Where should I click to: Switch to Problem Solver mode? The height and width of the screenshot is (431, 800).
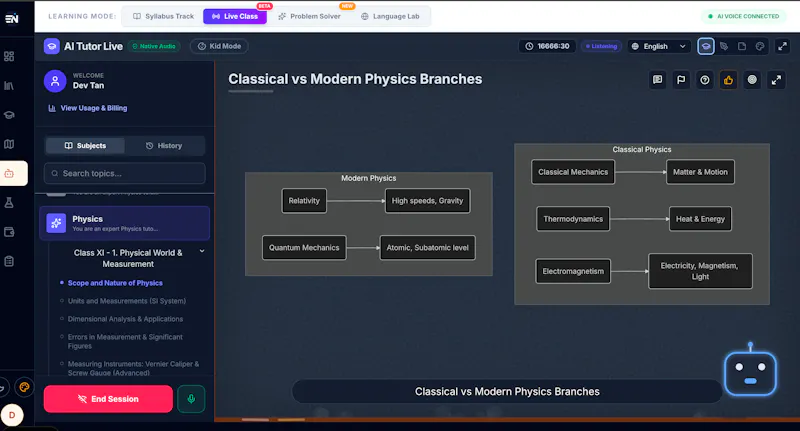tap(309, 16)
